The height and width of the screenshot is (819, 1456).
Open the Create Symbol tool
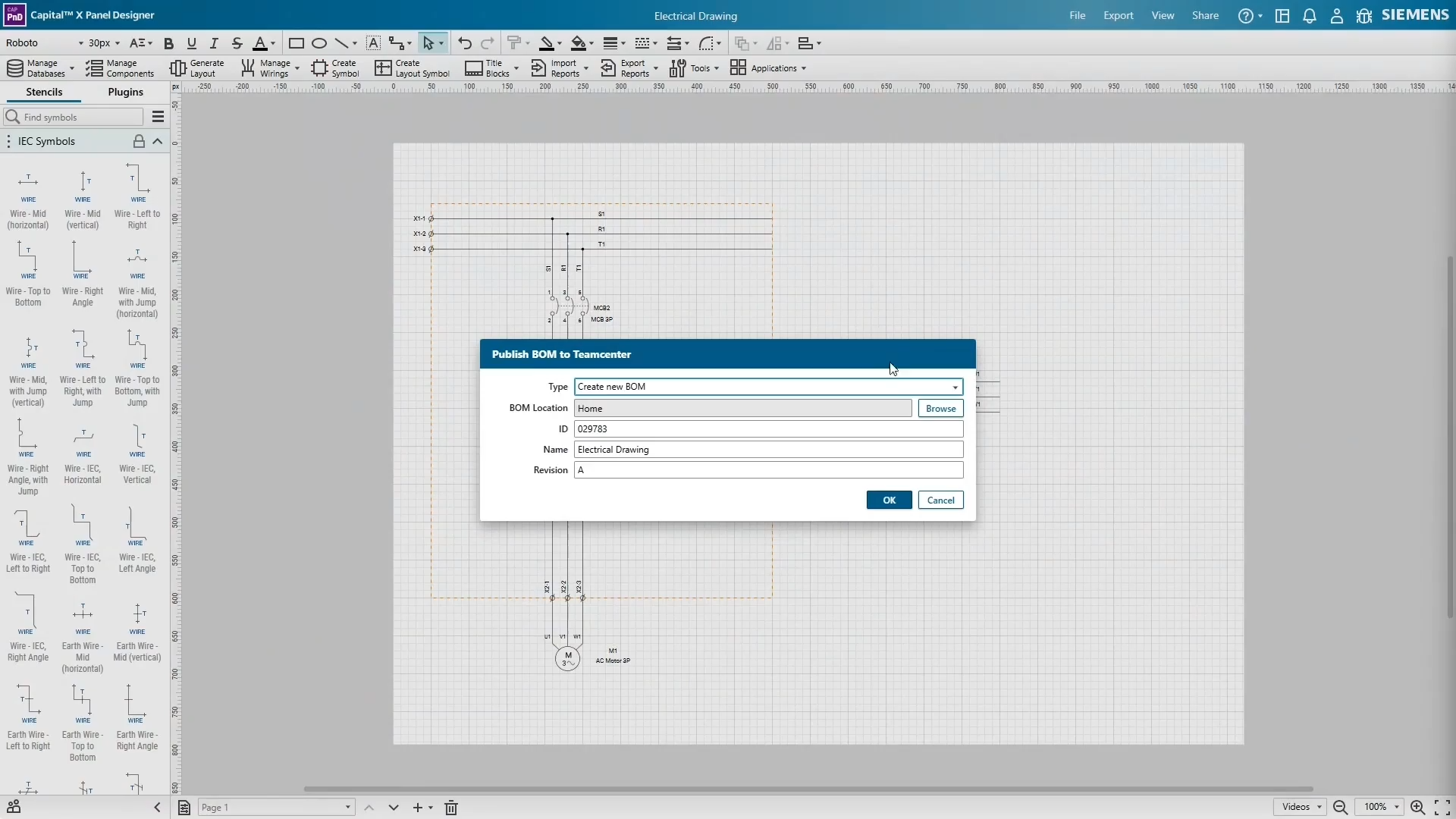pos(336,68)
